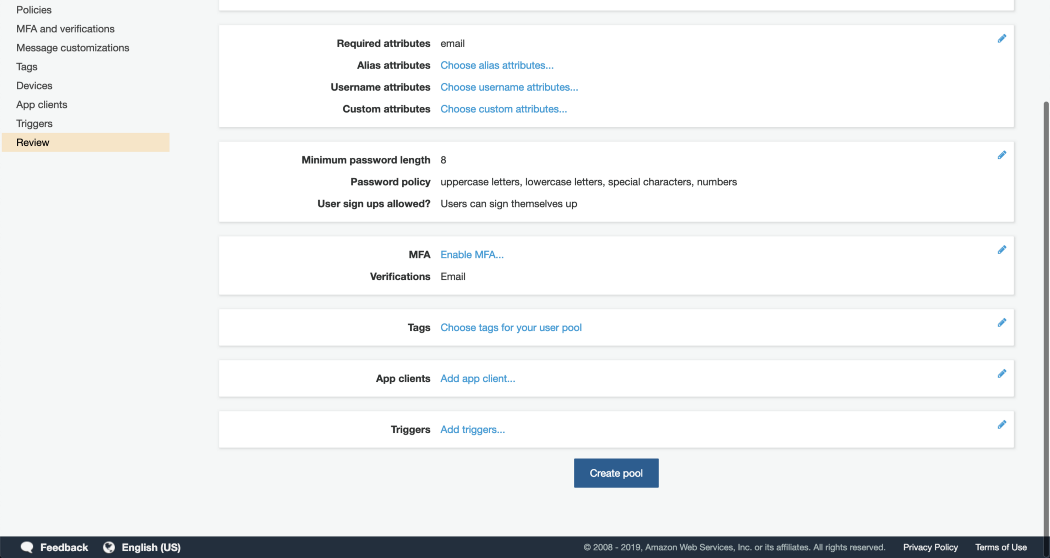This screenshot has width=1050, height=558.
Task: Click Choose tags for your user pool
Action: tap(511, 328)
